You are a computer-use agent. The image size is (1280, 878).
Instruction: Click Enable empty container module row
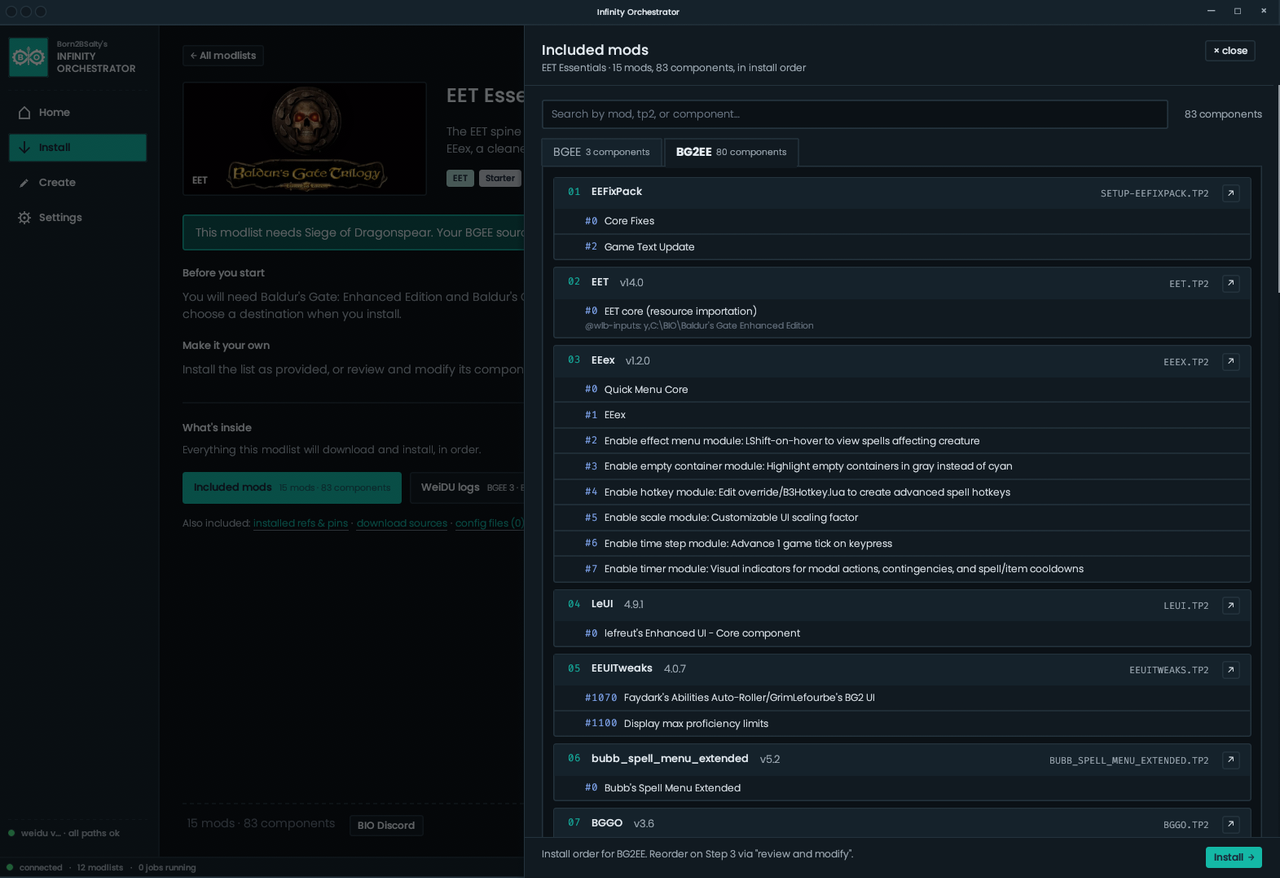pos(902,466)
